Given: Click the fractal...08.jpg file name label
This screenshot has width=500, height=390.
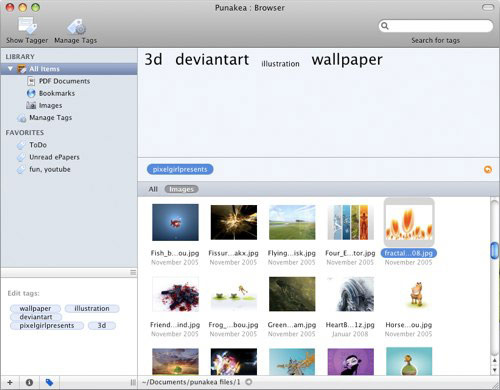Looking at the screenshot, I should pyautogui.click(x=409, y=253).
